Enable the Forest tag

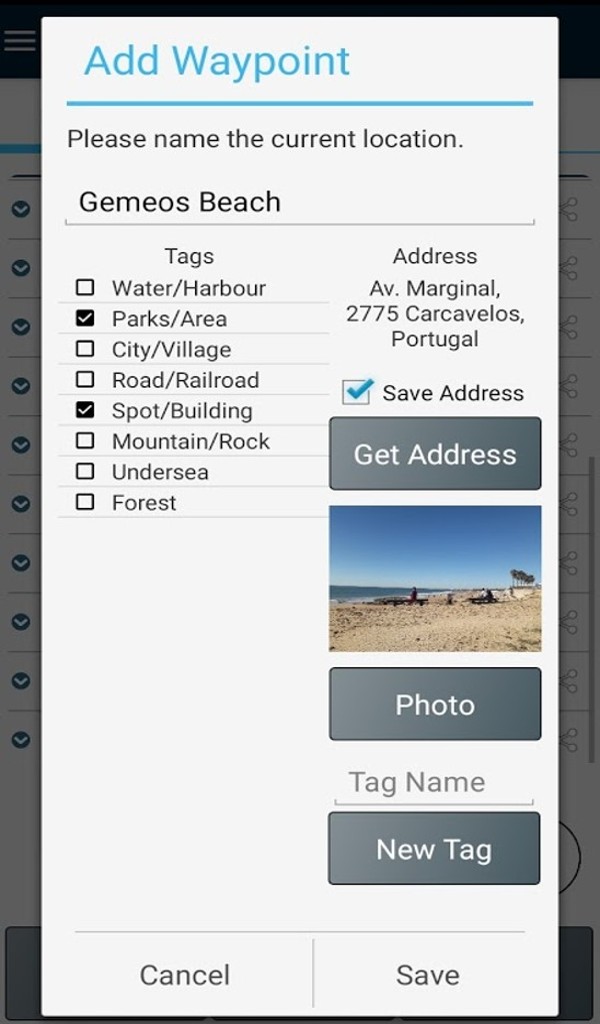click(87, 502)
